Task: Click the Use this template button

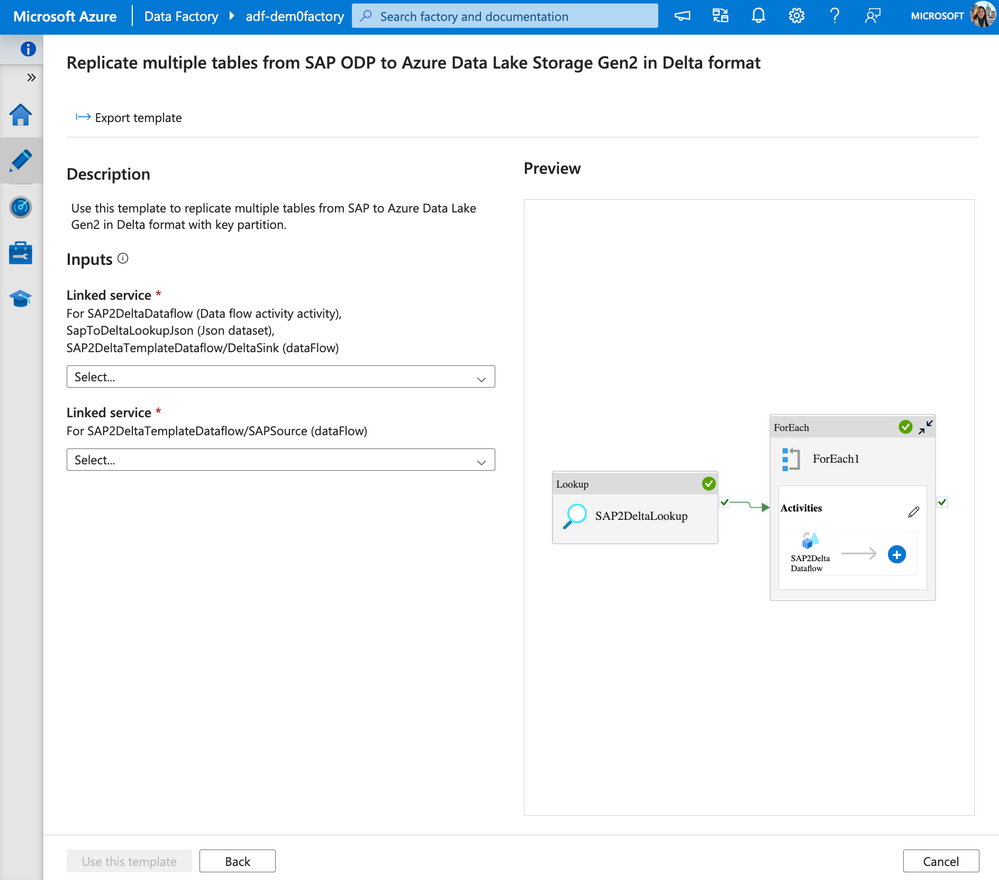Action: (x=129, y=861)
